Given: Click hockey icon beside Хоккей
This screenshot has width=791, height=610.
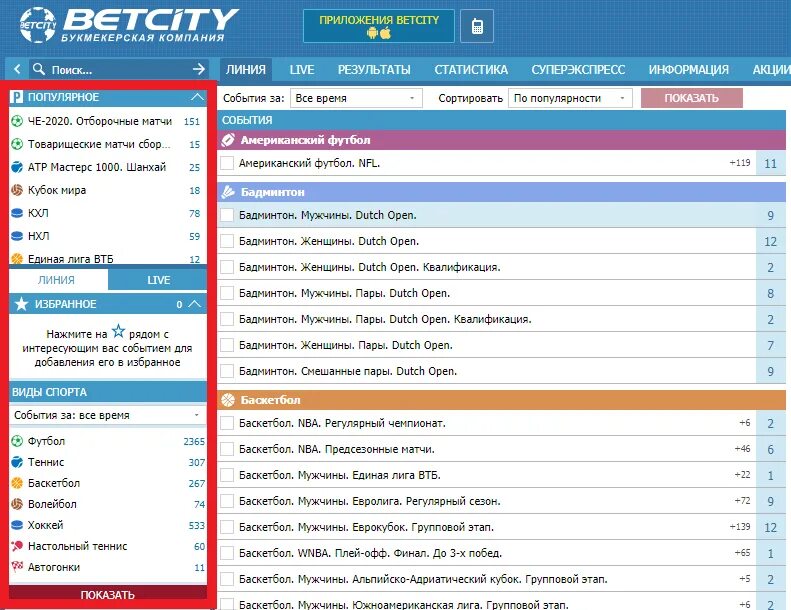Looking at the screenshot, I should 17,525.
